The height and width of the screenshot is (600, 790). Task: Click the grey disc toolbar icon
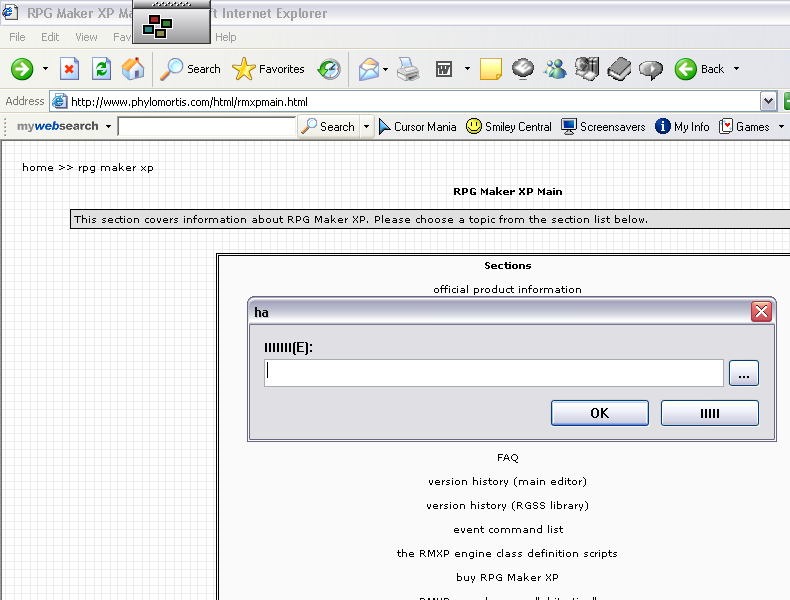point(523,69)
